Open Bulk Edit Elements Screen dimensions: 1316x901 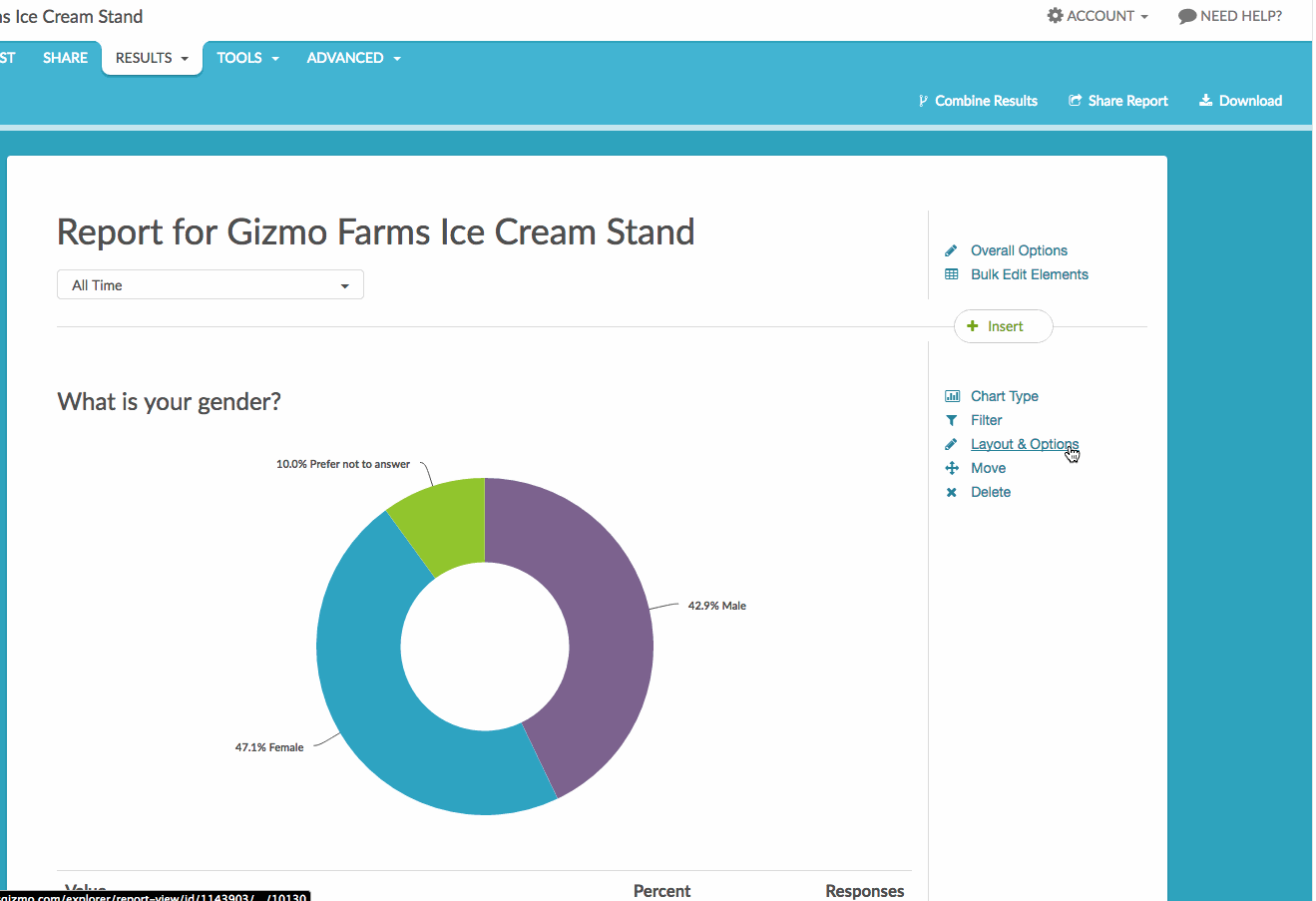tap(1030, 274)
